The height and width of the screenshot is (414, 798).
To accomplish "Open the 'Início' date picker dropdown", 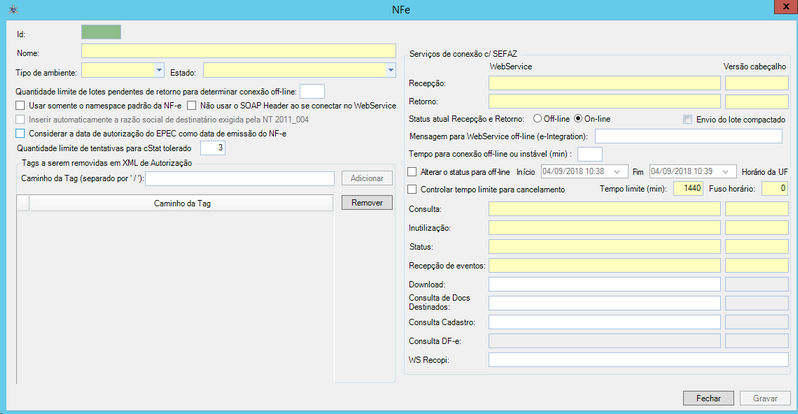I will click(x=622, y=171).
